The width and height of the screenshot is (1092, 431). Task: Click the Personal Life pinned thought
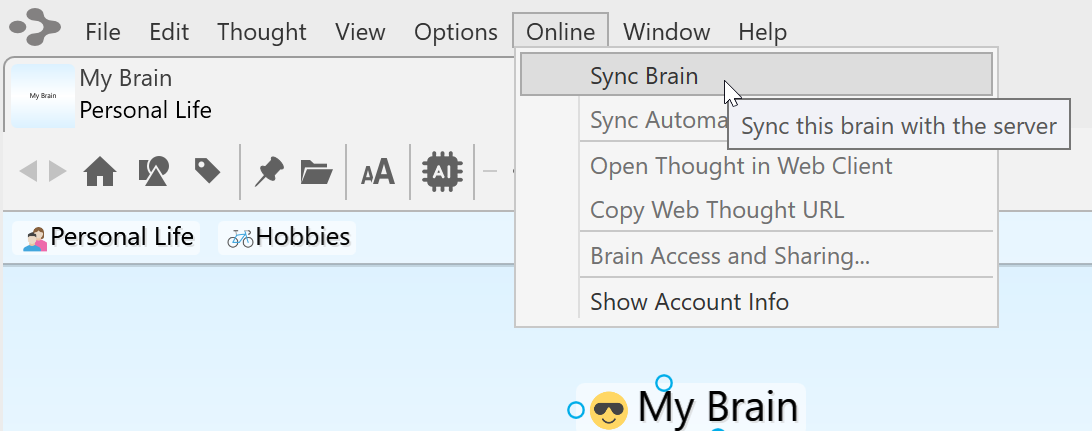(x=108, y=237)
